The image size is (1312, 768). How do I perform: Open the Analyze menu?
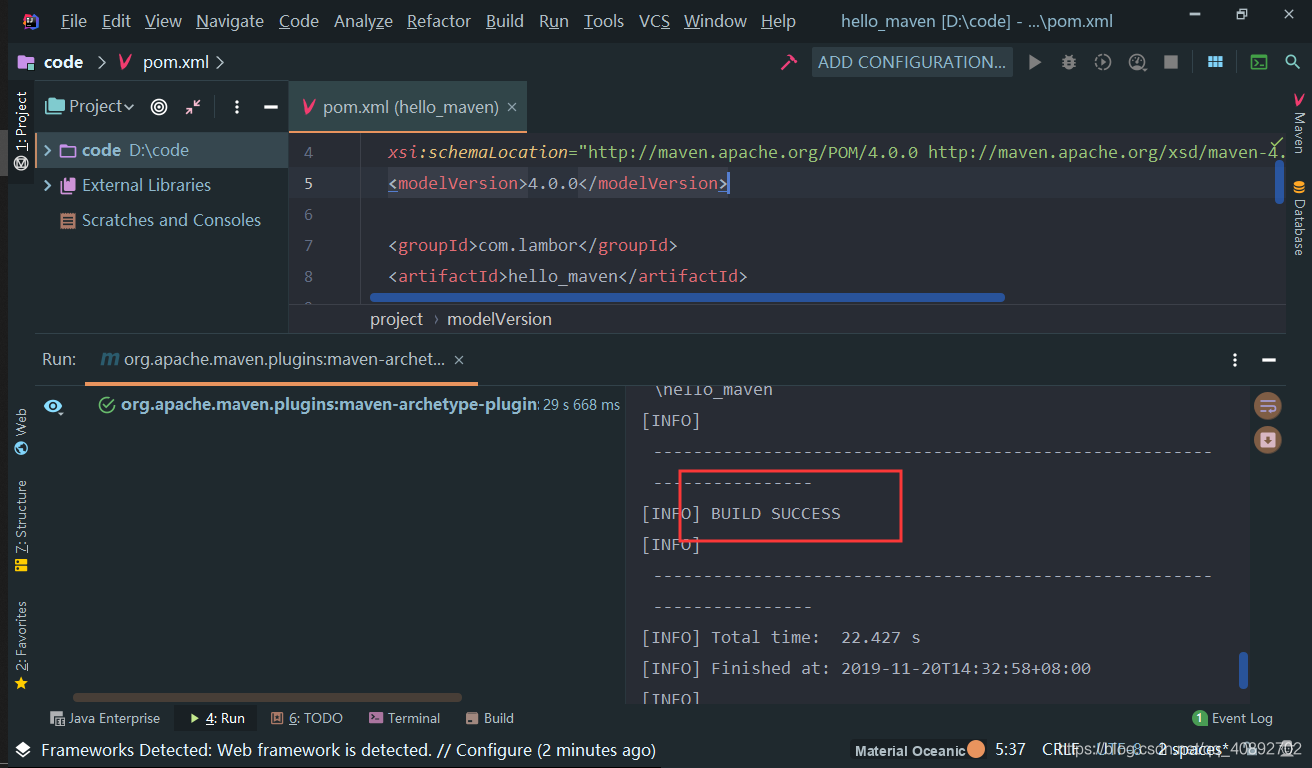pyautogui.click(x=363, y=21)
